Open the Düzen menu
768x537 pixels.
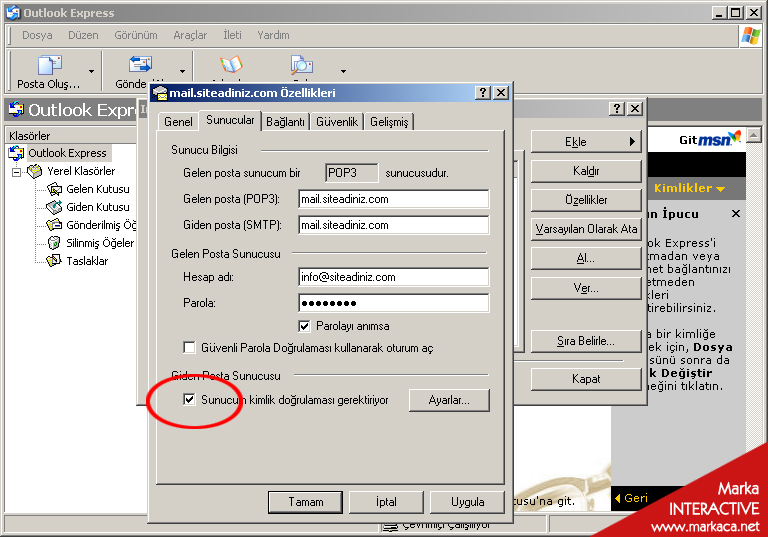pos(83,35)
